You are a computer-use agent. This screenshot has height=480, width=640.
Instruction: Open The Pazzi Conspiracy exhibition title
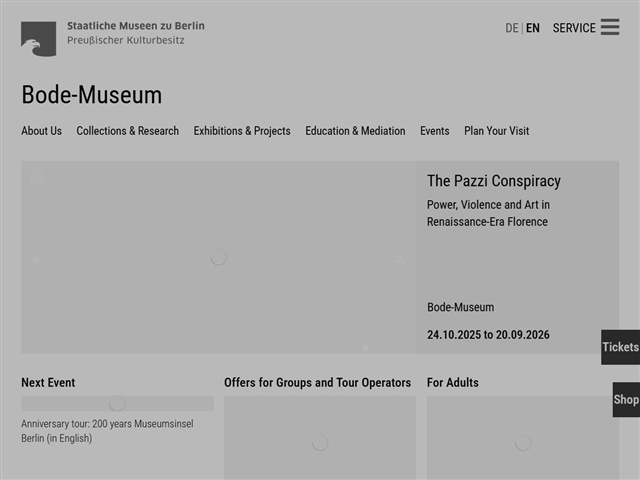pyautogui.click(x=493, y=181)
